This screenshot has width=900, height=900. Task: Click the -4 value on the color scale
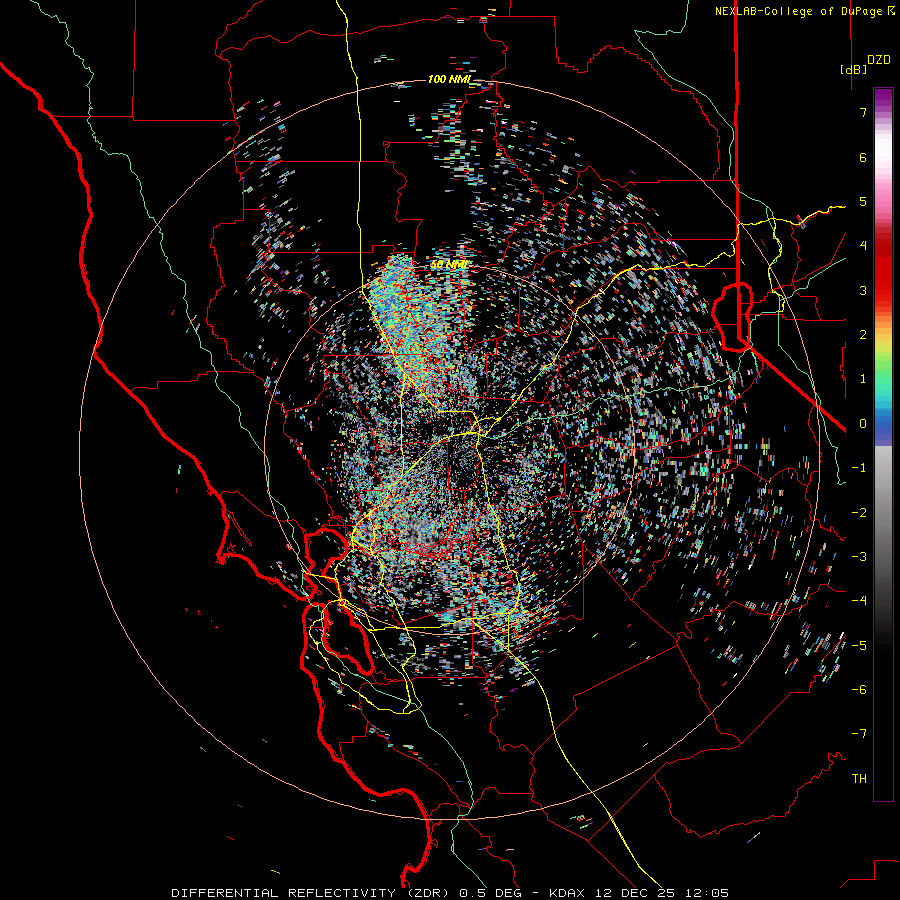point(859,600)
